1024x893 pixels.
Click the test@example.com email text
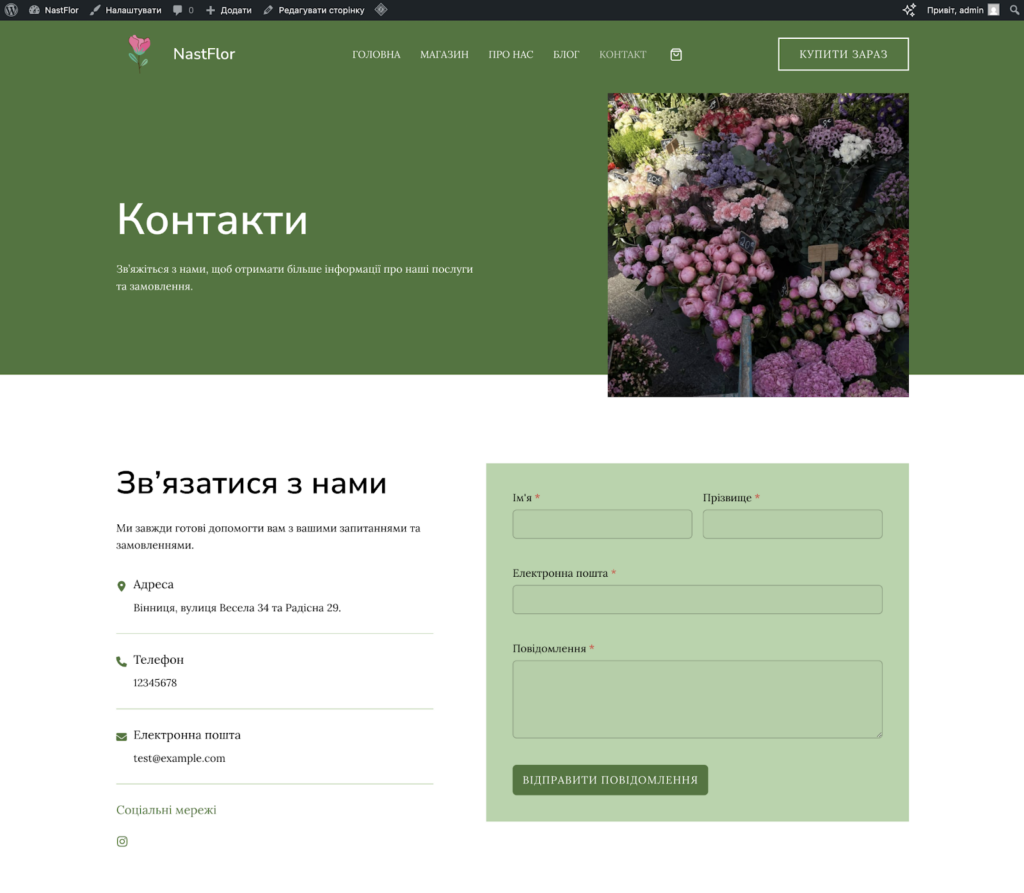point(179,758)
